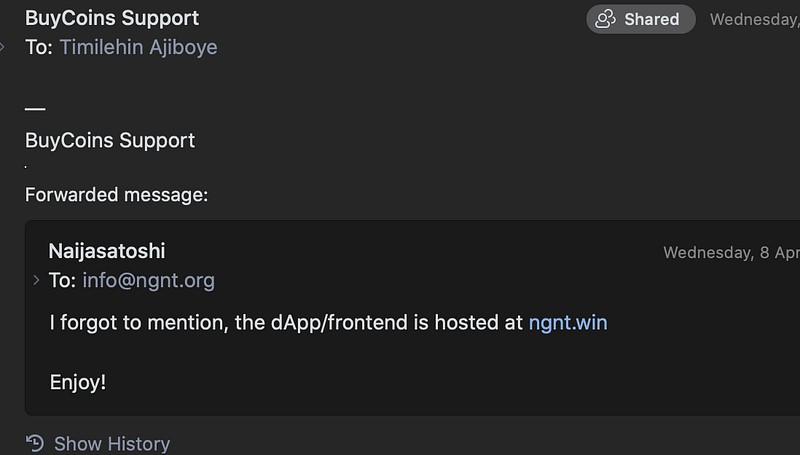The width and height of the screenshot is (800, 455).
Task: Click Show History text
Action: click(112, 444)
